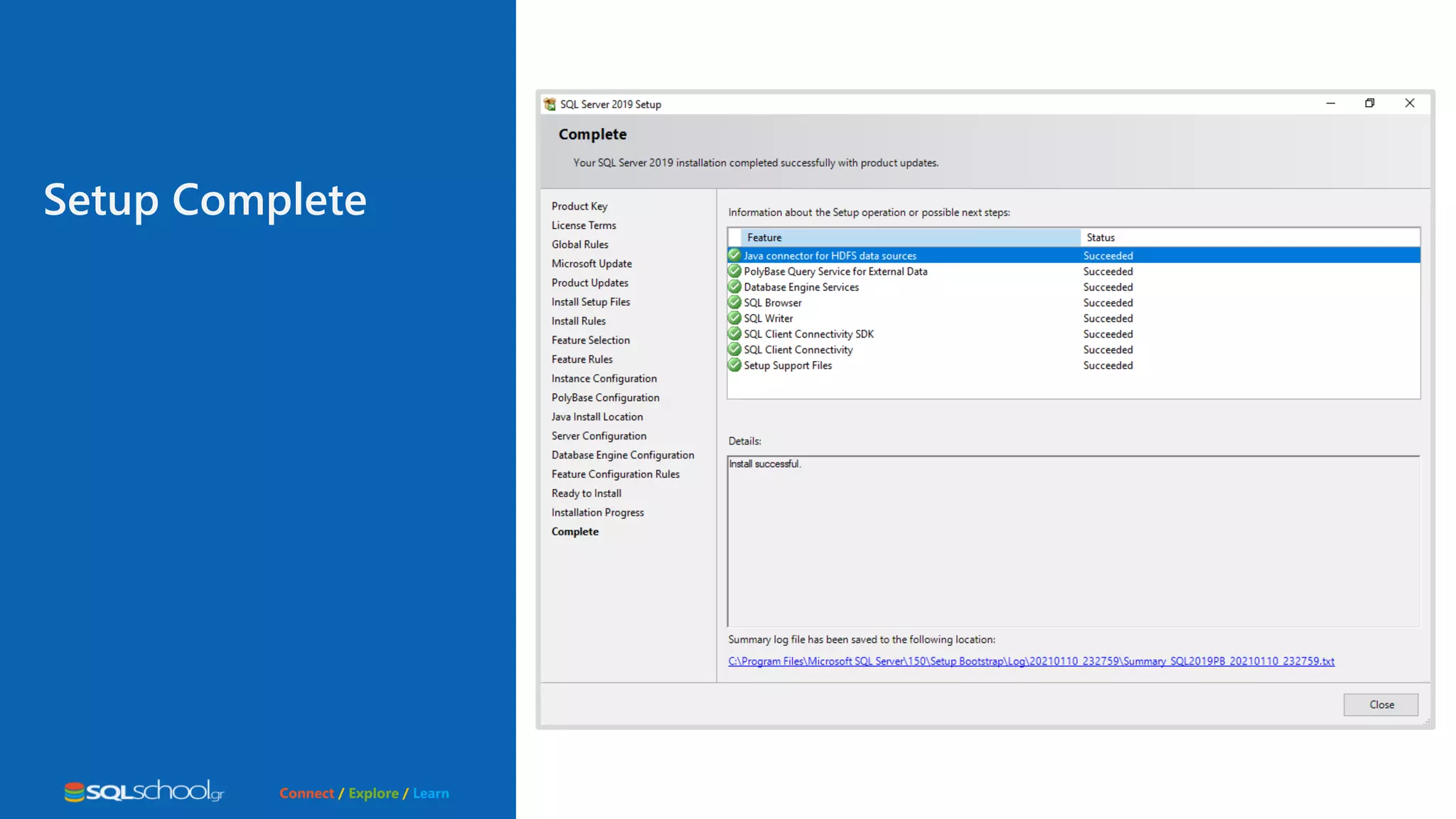Image resolution: width=1456 pixels, height=819 pixels.
Task: Minimize the SQL Server 2019 Setup window
Action: coord(1330,104)
